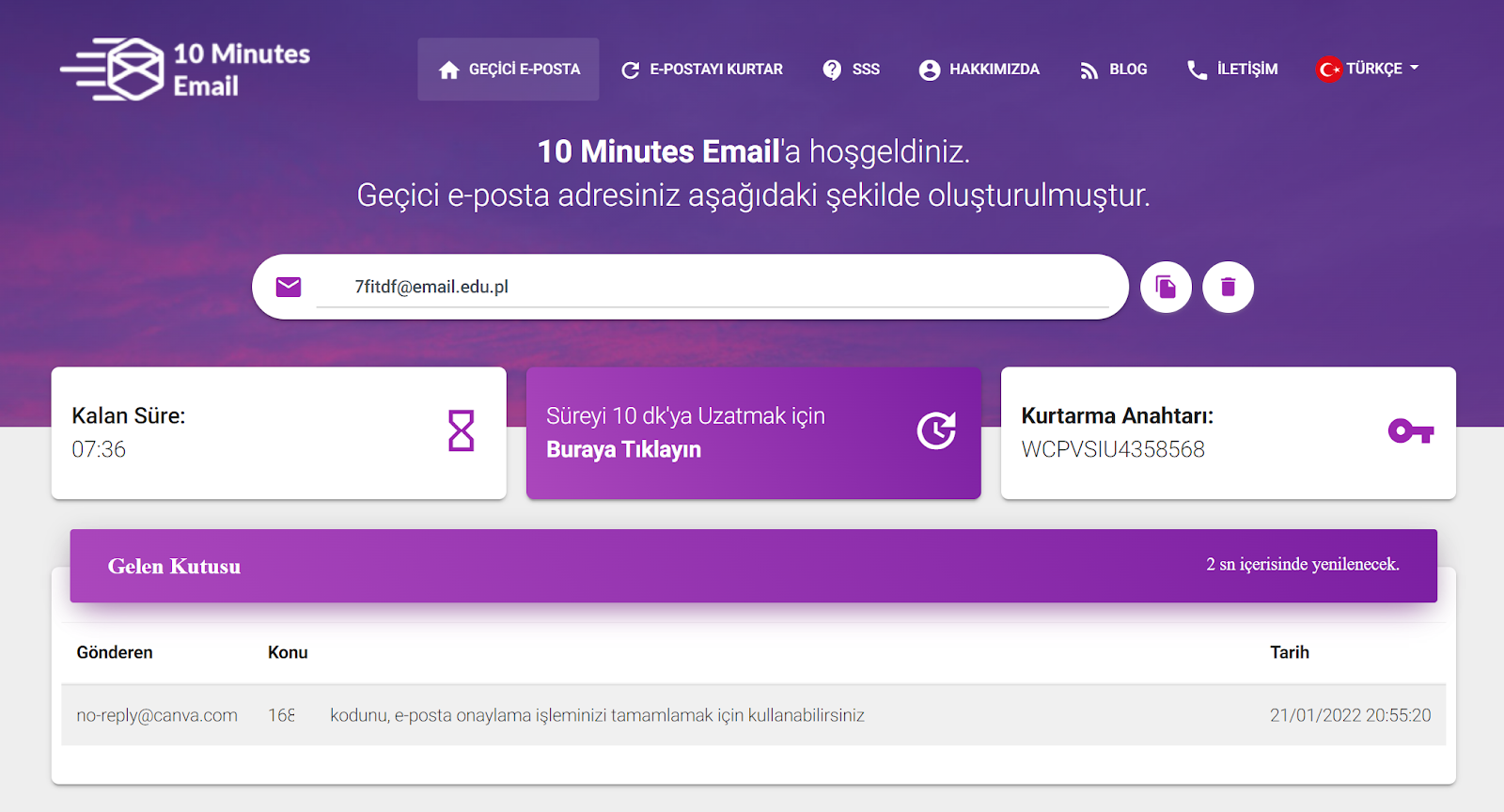
Task: Open the email from no-reply@canva.com
Action: [x=754, y=715]
